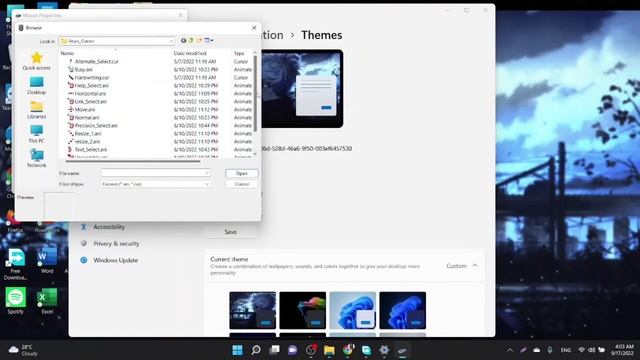Collapse the Current theme section chevron
The height and width of the screenshot is (360, 640).
click(475, 266)
